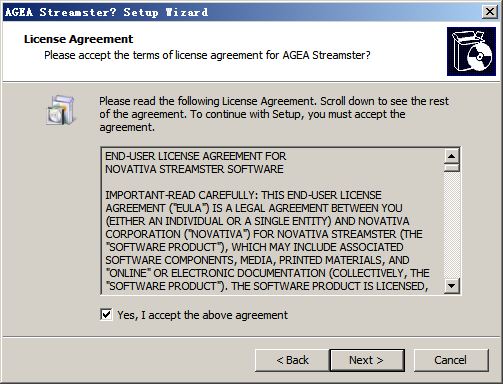Click the empty scrollbar track below the thumb
Screen dimensions: 503x384
click(452, 225)
